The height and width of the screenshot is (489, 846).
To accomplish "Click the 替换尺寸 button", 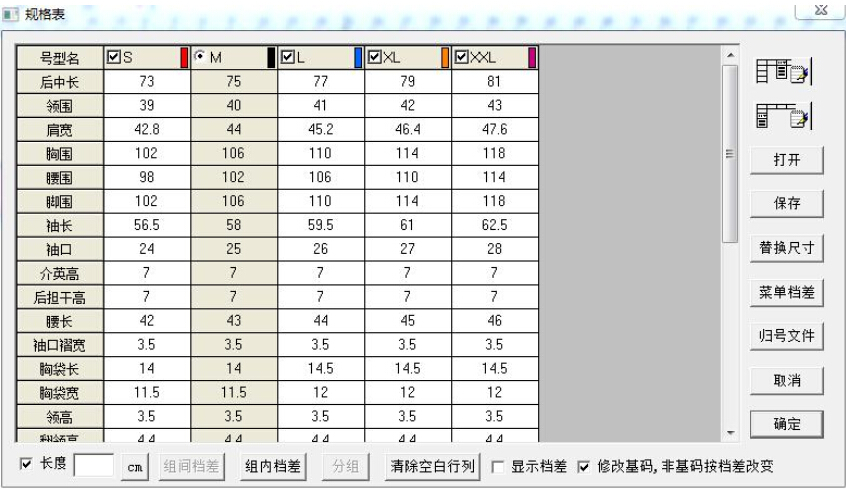I will point(786,248).
